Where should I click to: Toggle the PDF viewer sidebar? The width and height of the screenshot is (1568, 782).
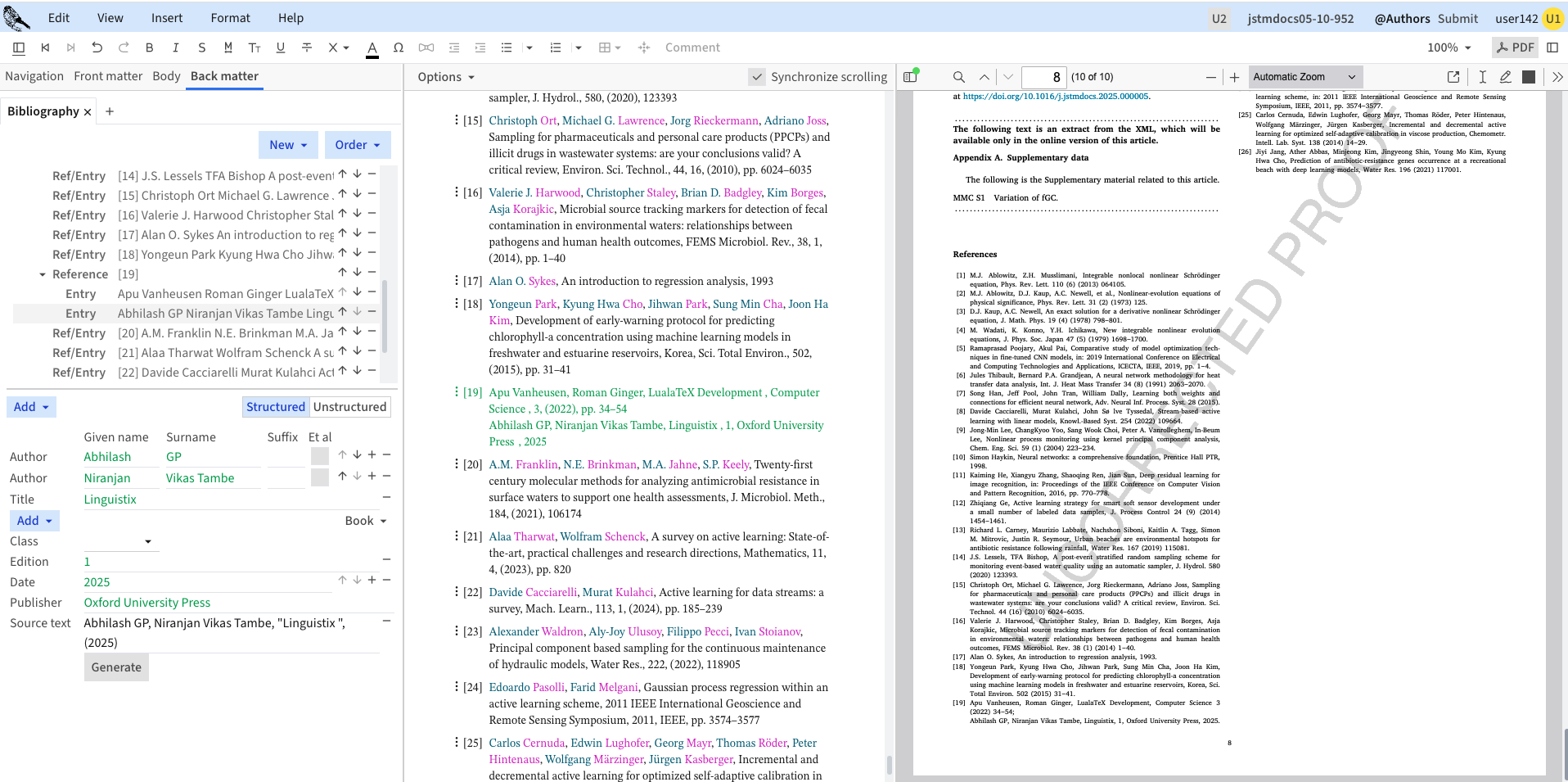(910, 77)
